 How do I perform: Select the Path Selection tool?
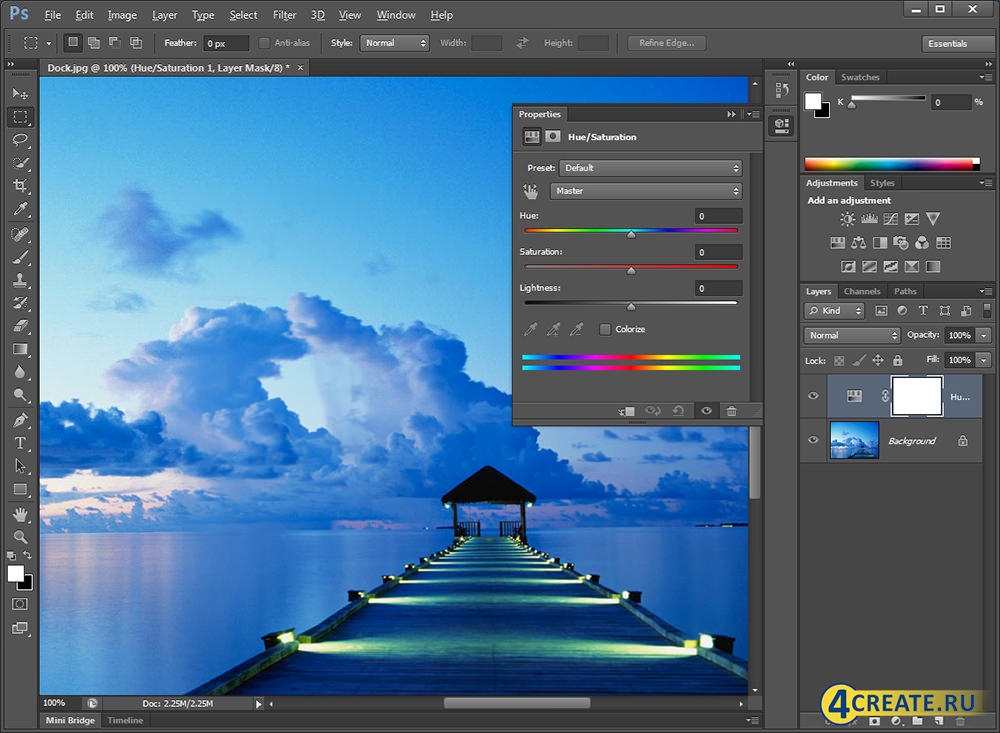click(20, 466)
